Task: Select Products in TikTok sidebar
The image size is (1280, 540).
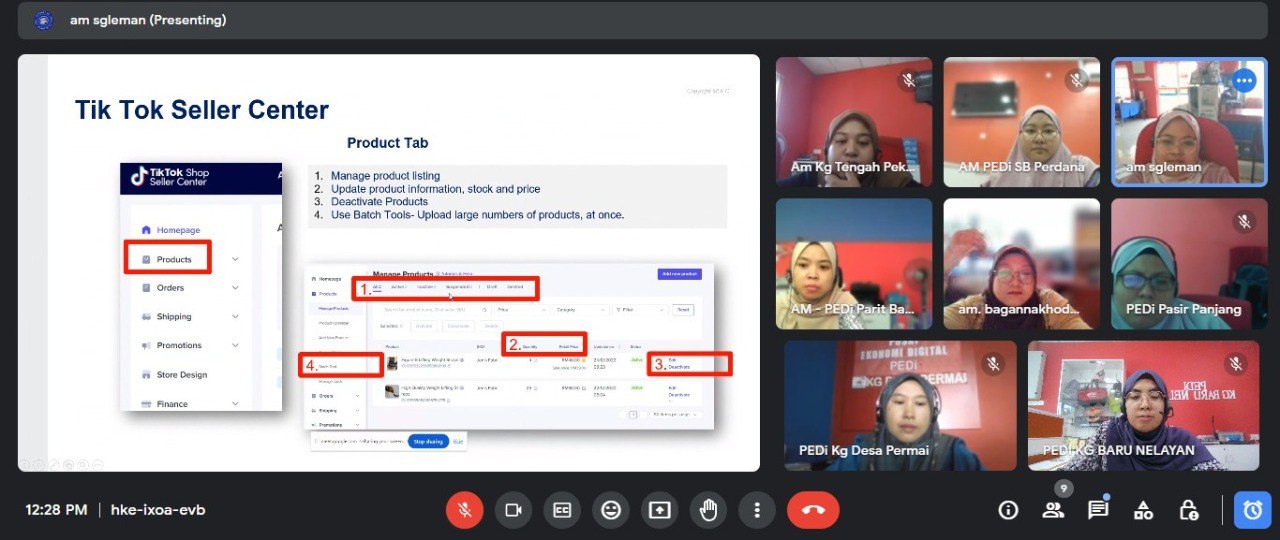Action: 174,259
